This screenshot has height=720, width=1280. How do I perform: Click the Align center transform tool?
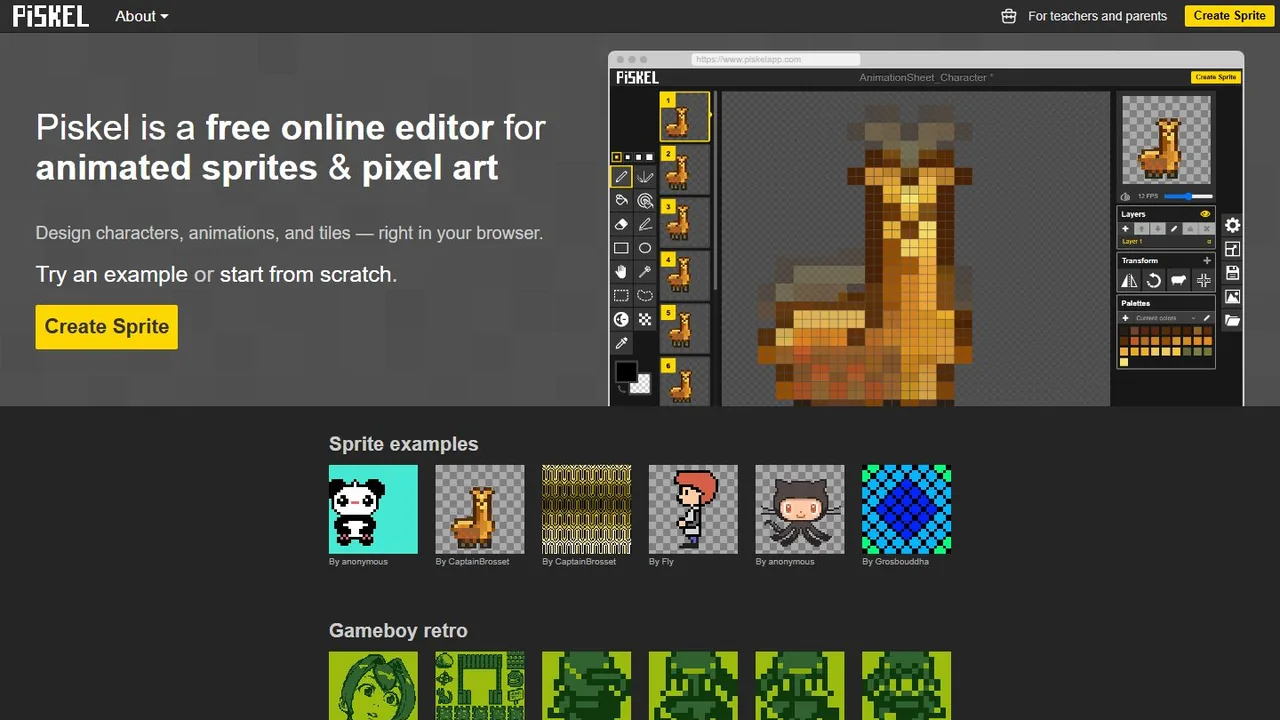click(1203, 281)
